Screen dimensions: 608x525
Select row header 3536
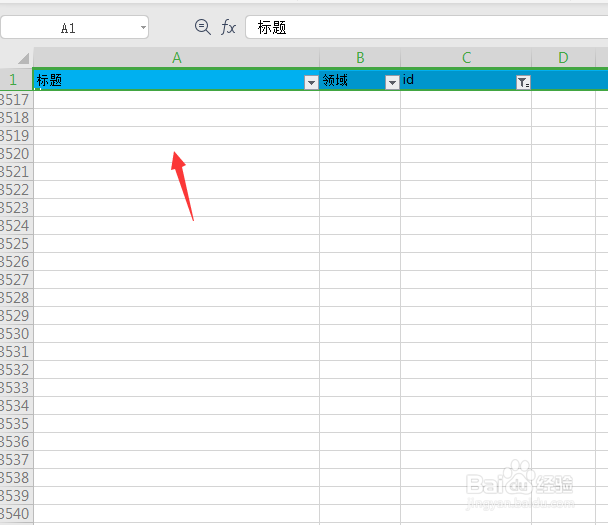click(x=16, y=442)
